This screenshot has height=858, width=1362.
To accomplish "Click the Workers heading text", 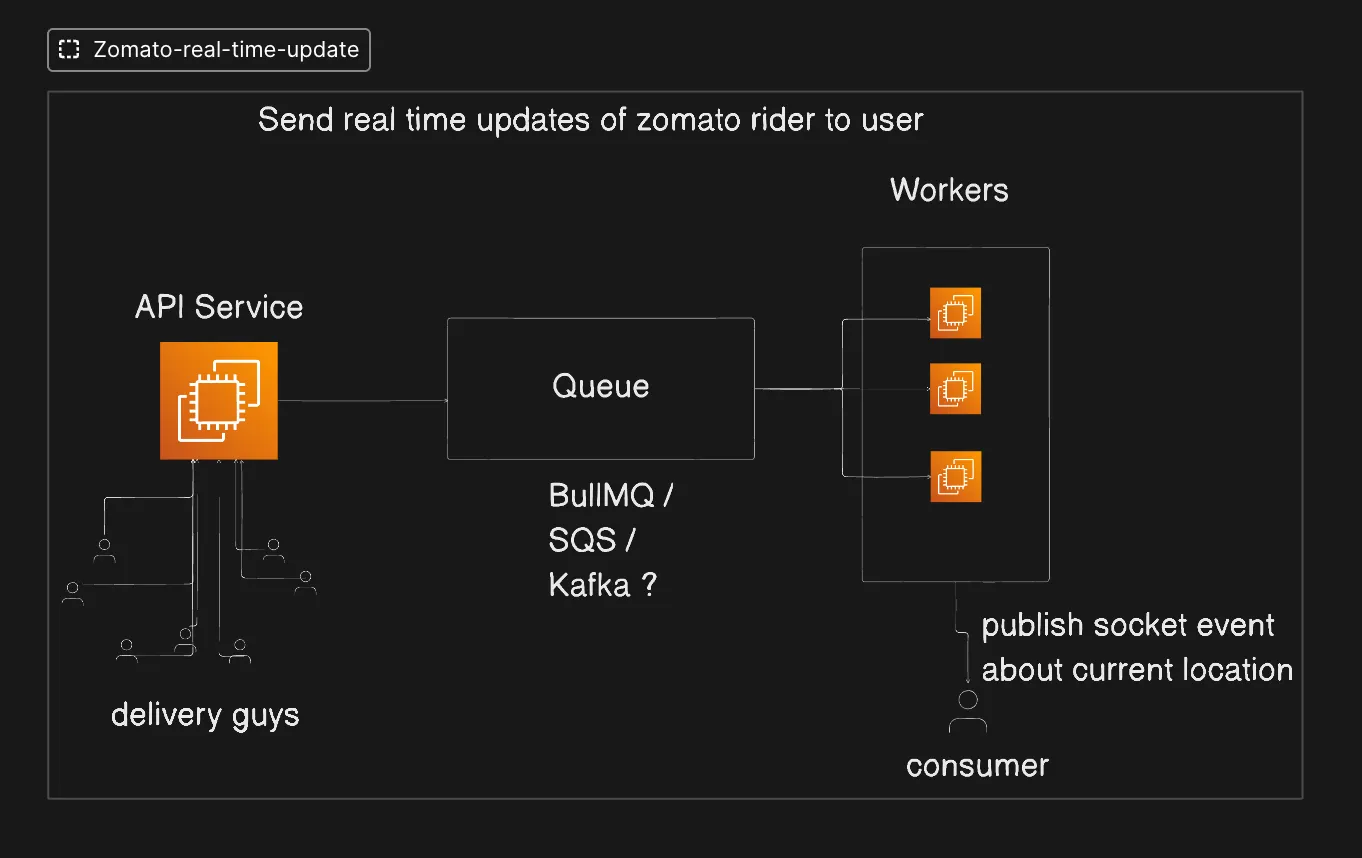I will click(x=949, y=190).
